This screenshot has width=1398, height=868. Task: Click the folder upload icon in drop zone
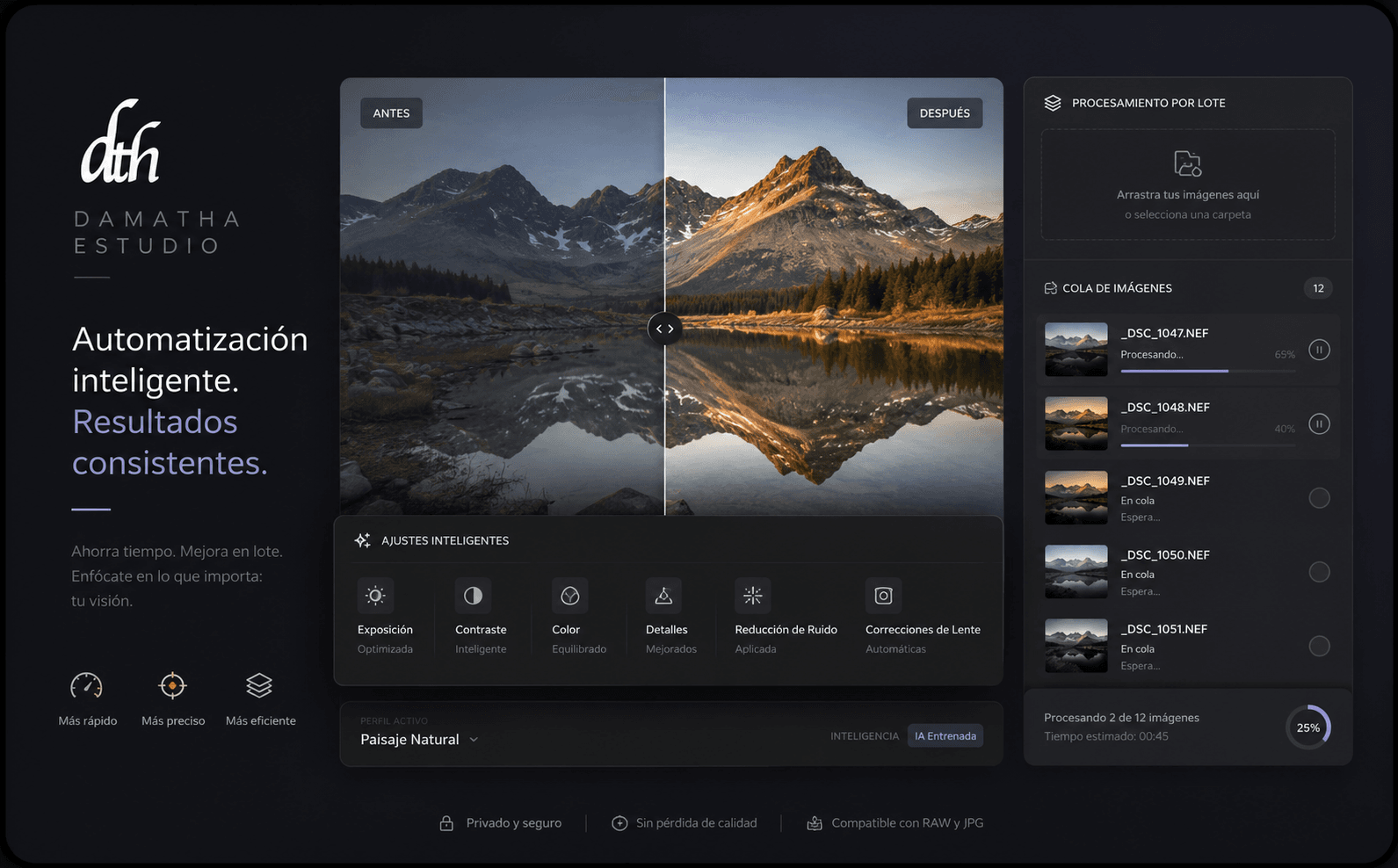point(1188,163)
